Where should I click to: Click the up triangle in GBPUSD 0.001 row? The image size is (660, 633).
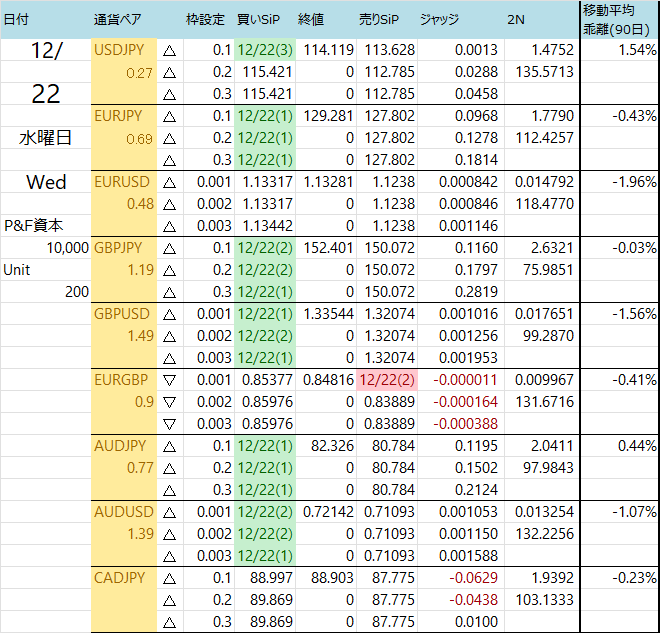(x=169, y=314)
